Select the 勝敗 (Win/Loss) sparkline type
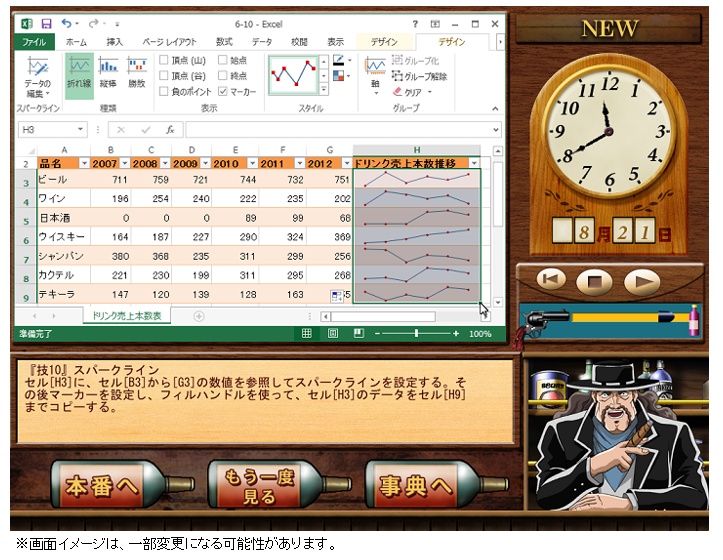The image size is (723, 560). point(136,72)
